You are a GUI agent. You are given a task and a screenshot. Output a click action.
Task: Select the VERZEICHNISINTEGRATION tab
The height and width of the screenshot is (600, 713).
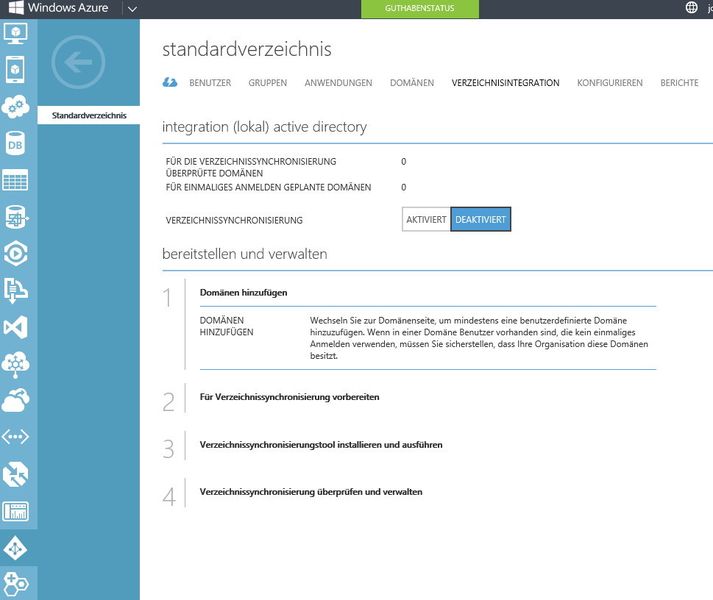[x=506, y=83]
